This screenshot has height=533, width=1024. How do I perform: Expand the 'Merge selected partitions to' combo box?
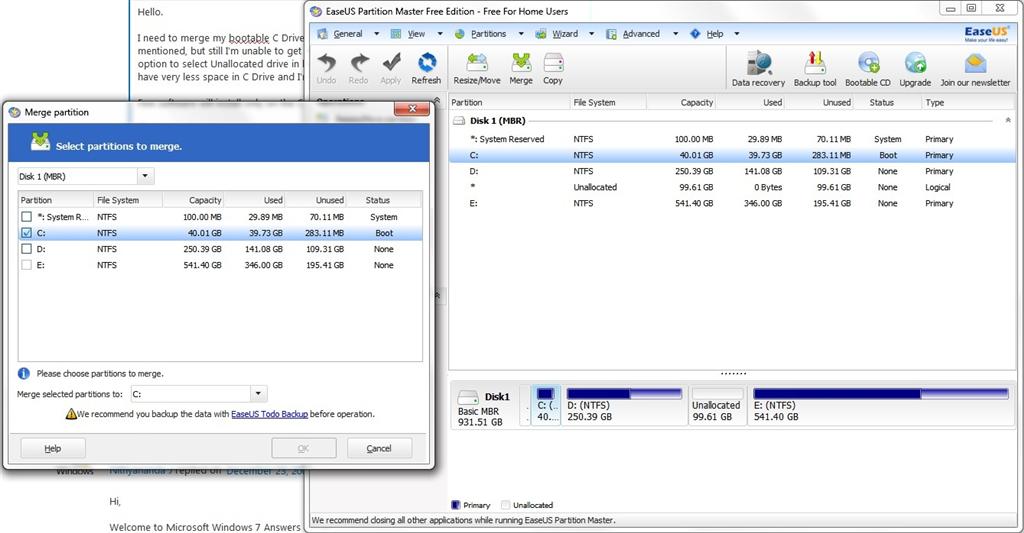coord(258,393)
